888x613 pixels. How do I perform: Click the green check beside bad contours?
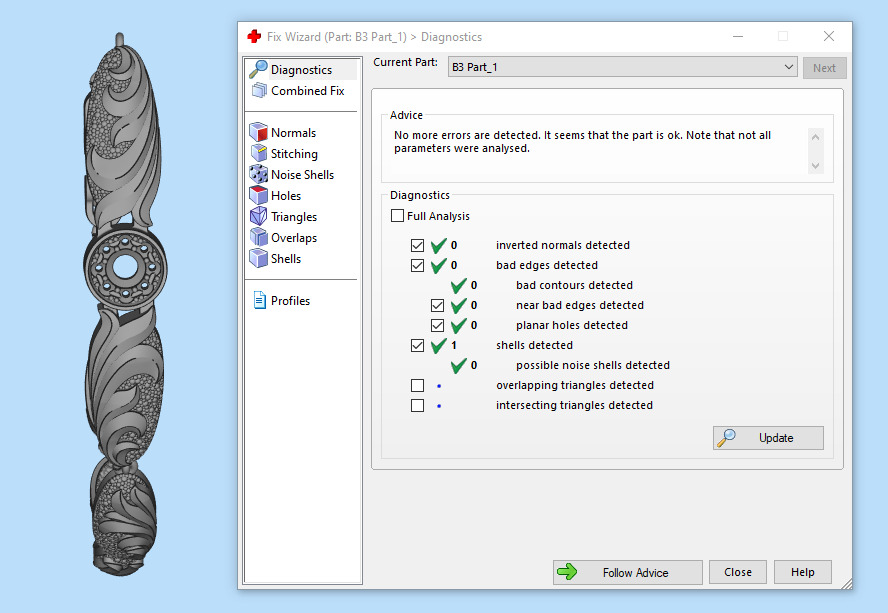click(x=458, y=286)
